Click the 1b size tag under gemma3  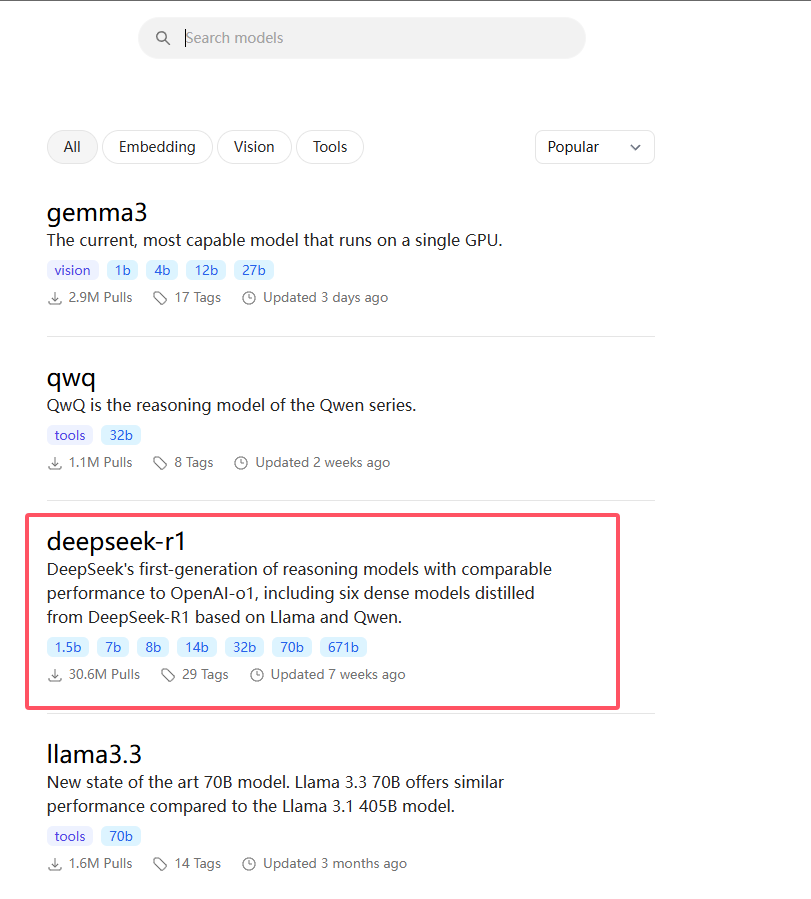tap(123, 270)
